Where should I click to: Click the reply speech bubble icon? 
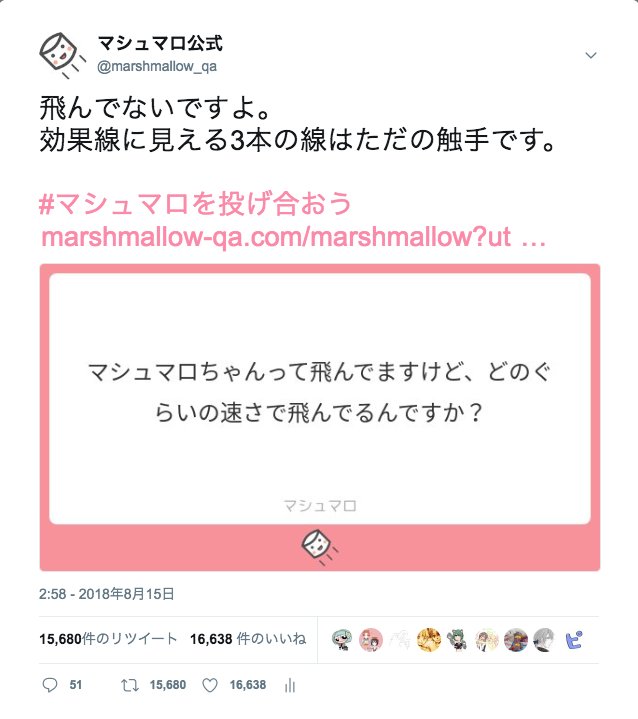pyautogui.click(x=50, y=685)
